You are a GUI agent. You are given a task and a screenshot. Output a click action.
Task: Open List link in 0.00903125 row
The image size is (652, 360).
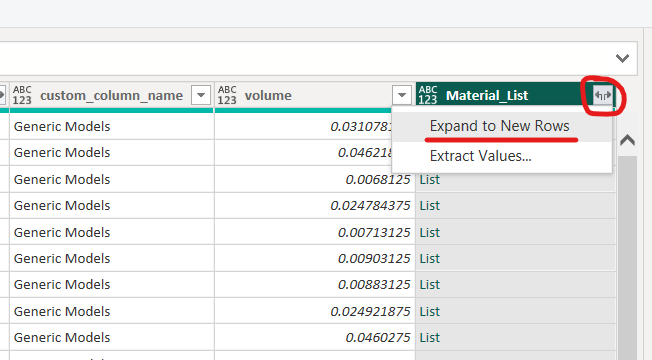430,259
